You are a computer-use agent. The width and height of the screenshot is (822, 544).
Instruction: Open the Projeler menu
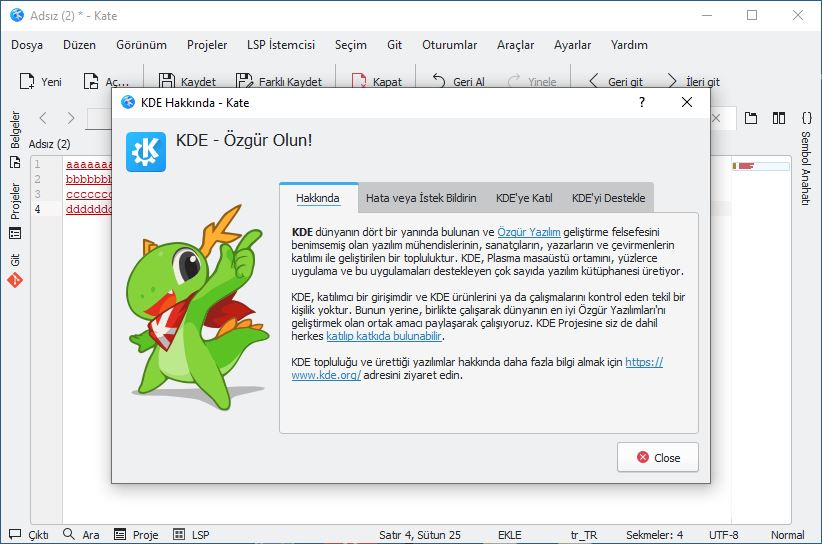(x=207, y=45)
